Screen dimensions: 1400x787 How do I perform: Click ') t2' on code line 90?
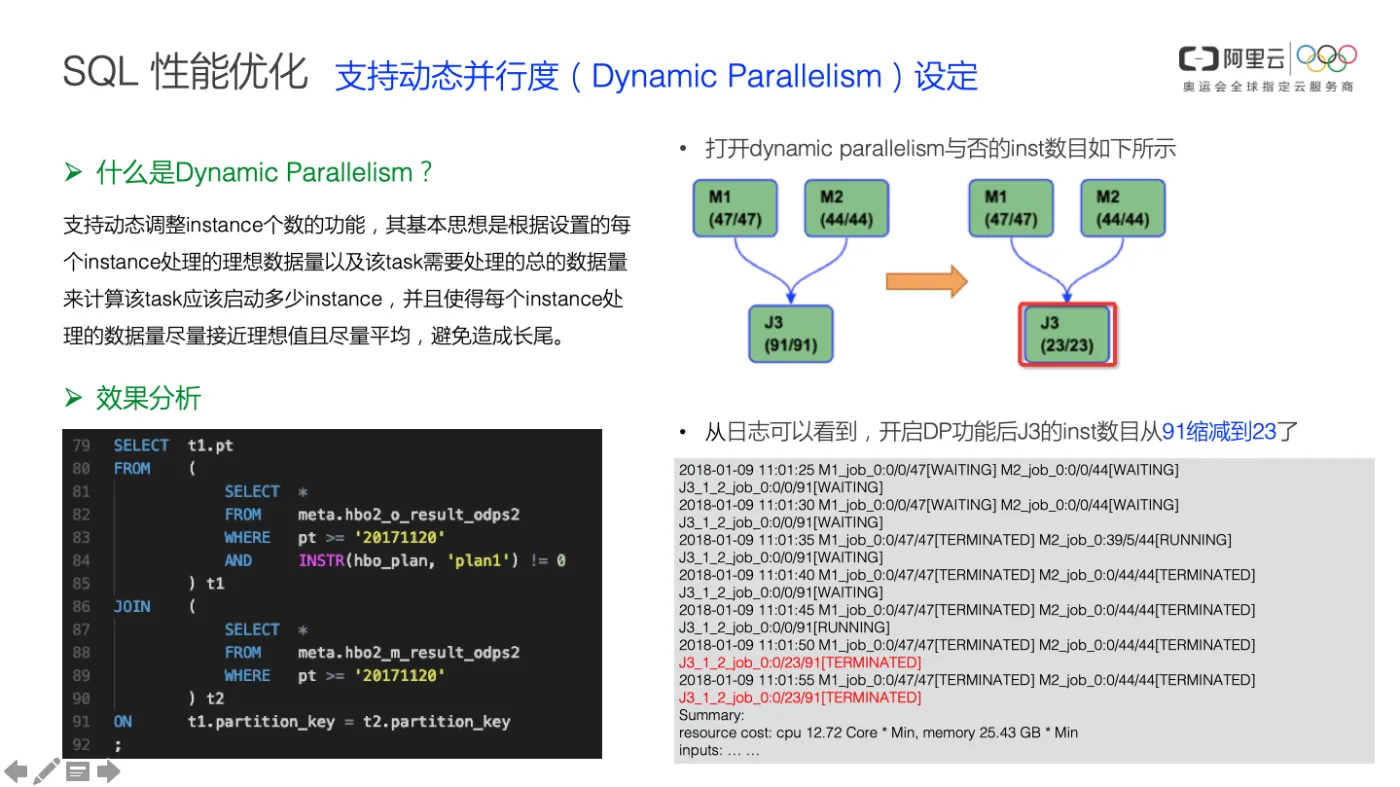point(206,698)
